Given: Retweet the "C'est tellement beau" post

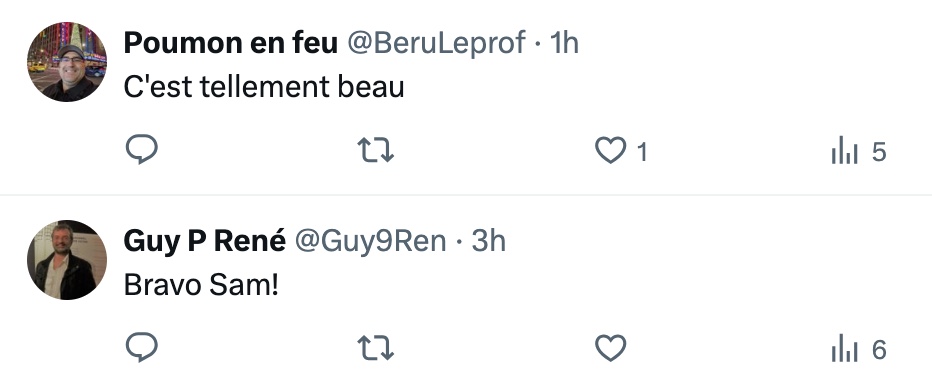Looking at the screenshot, I should (x=376, y=150).
